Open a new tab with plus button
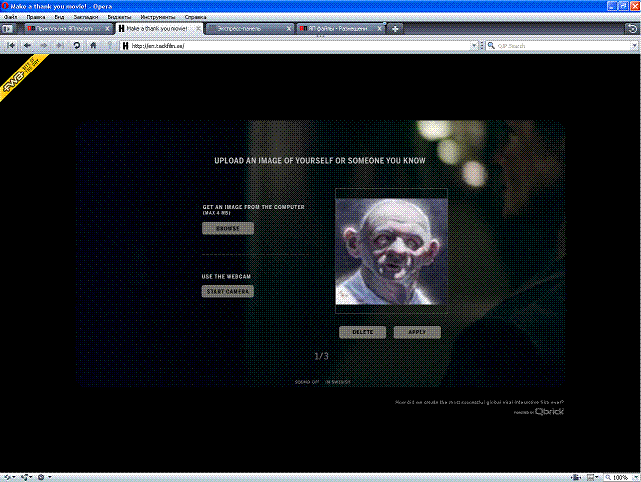The width and height of the screenshot is (641, 482). click(396, 29)
